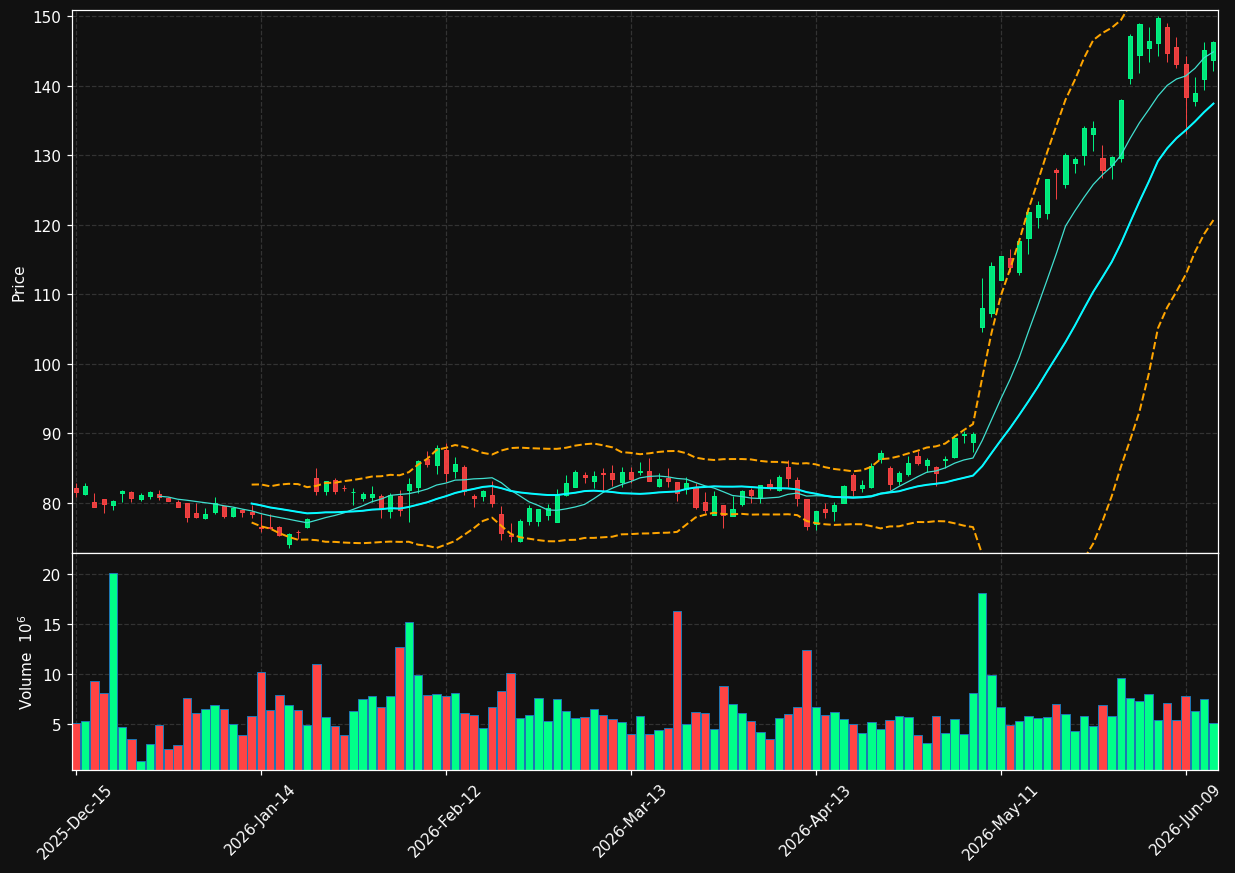Click the 80 price tick label
The height and width of the screenshot is (873, 1235).
(x=54, y=504)
